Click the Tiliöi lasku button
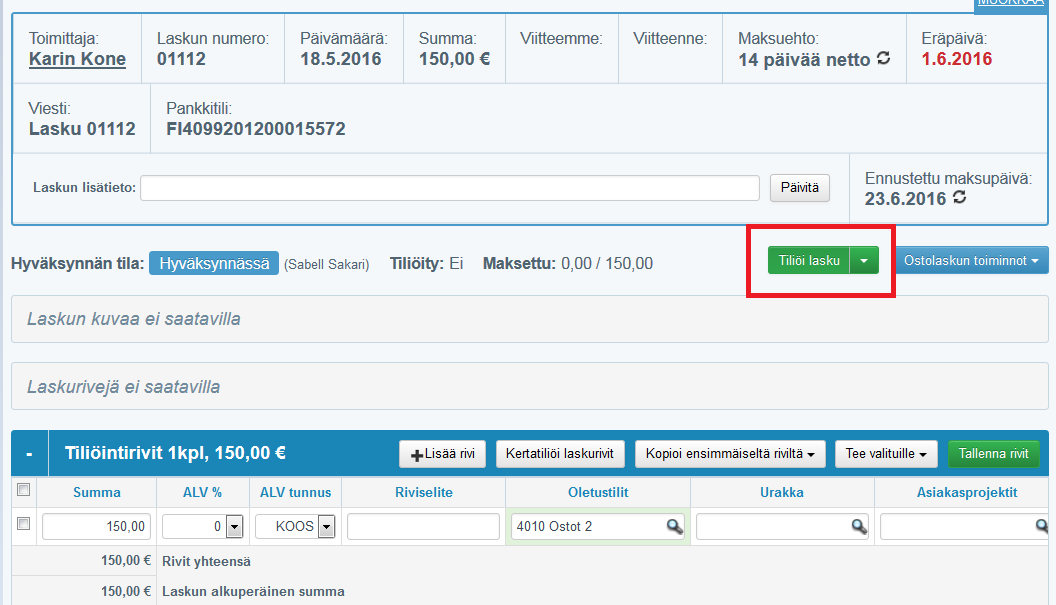1056x605 pixels. tap(809, 261)
